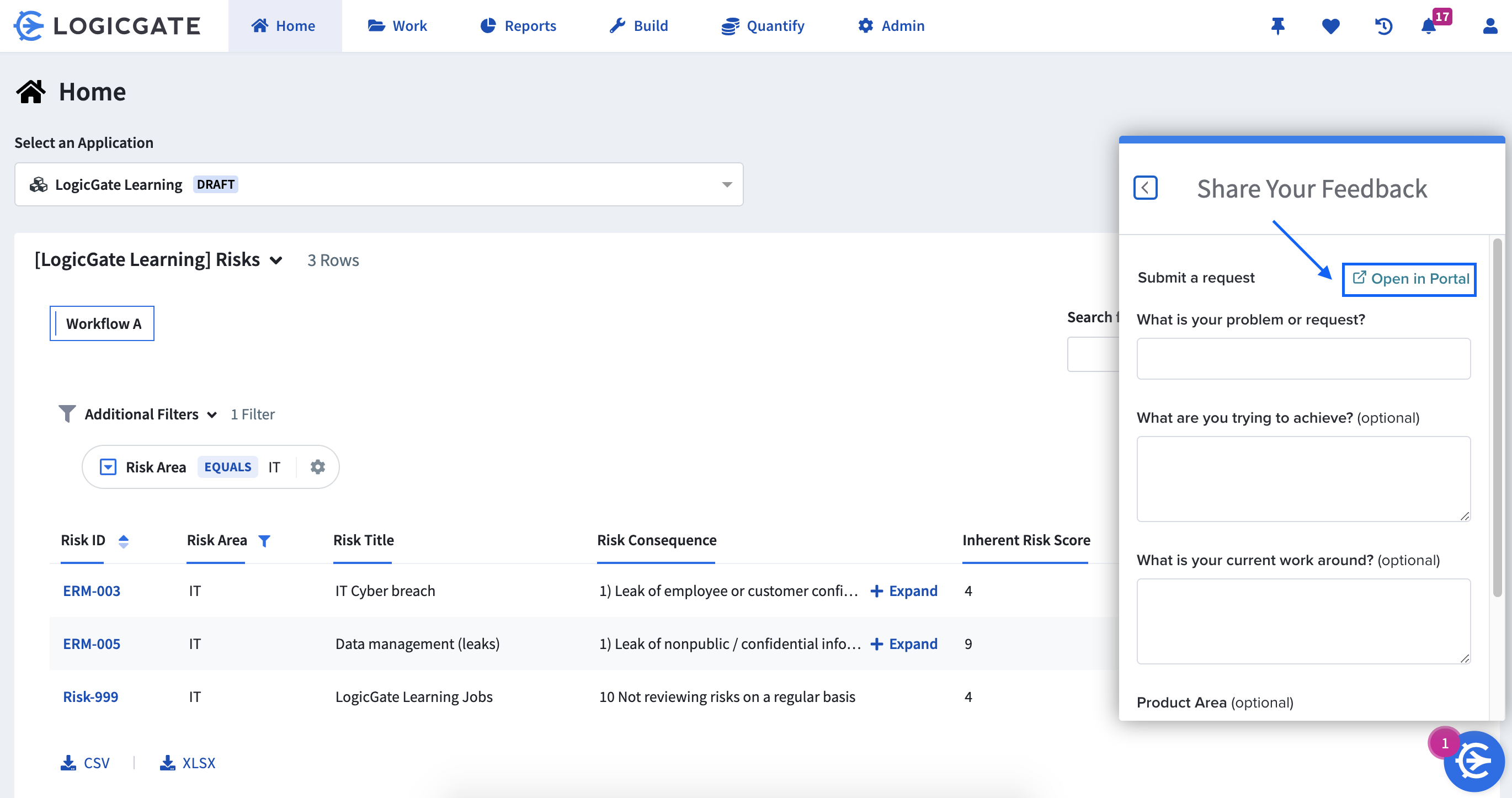The width and height of the screenshot is (1512, 798).
Task: Open recent history icon
Action: tap(1383, 26)
